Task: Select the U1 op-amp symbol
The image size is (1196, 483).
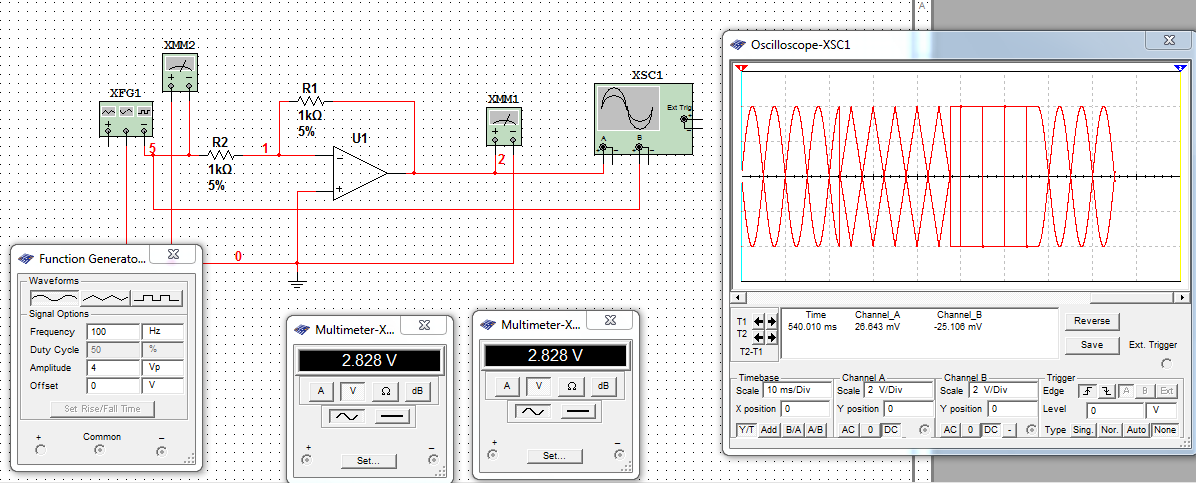Action: [361, 173]
